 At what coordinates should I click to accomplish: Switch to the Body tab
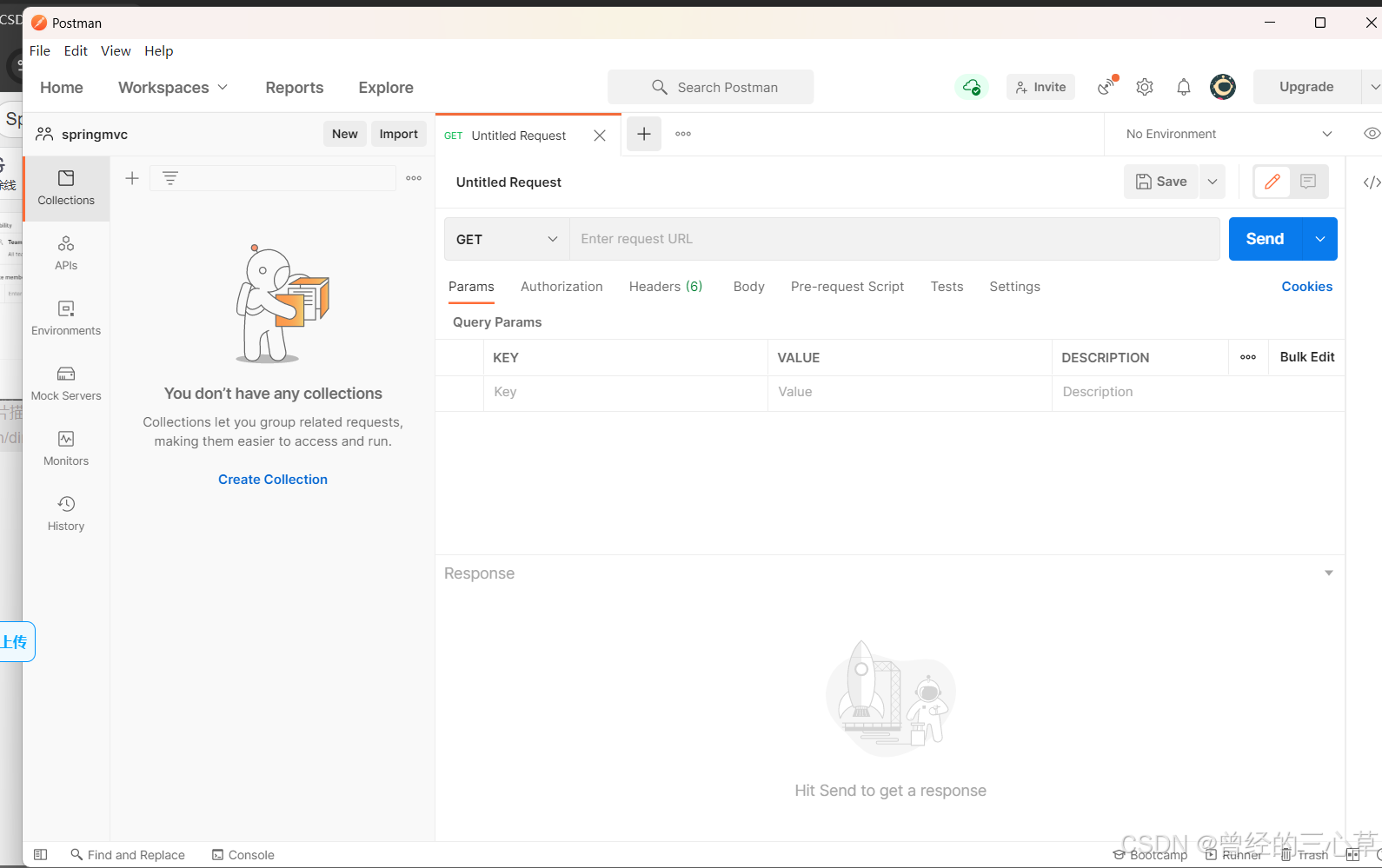pos(748,287)
